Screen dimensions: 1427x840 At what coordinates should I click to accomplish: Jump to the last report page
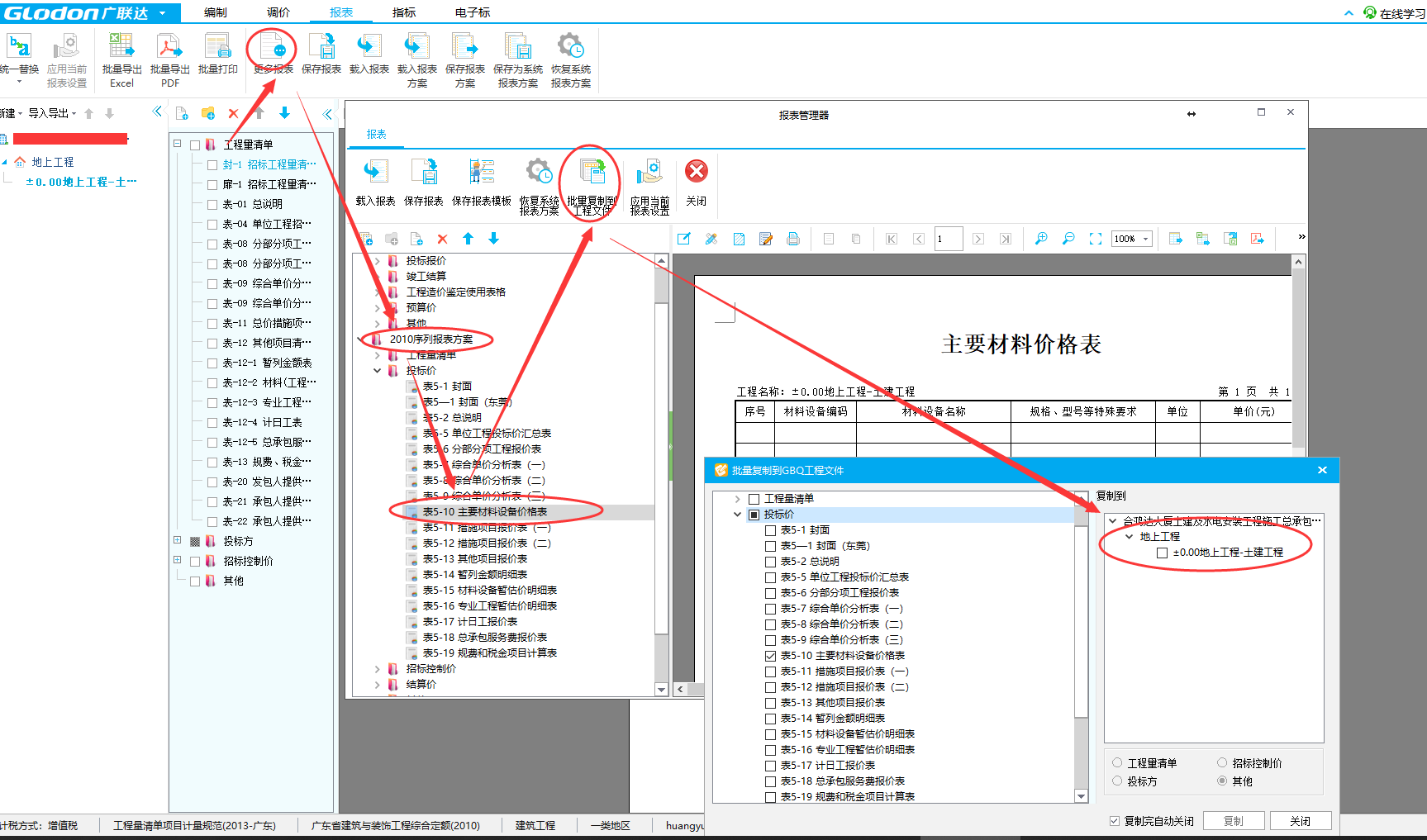[x=1005, y=239]
